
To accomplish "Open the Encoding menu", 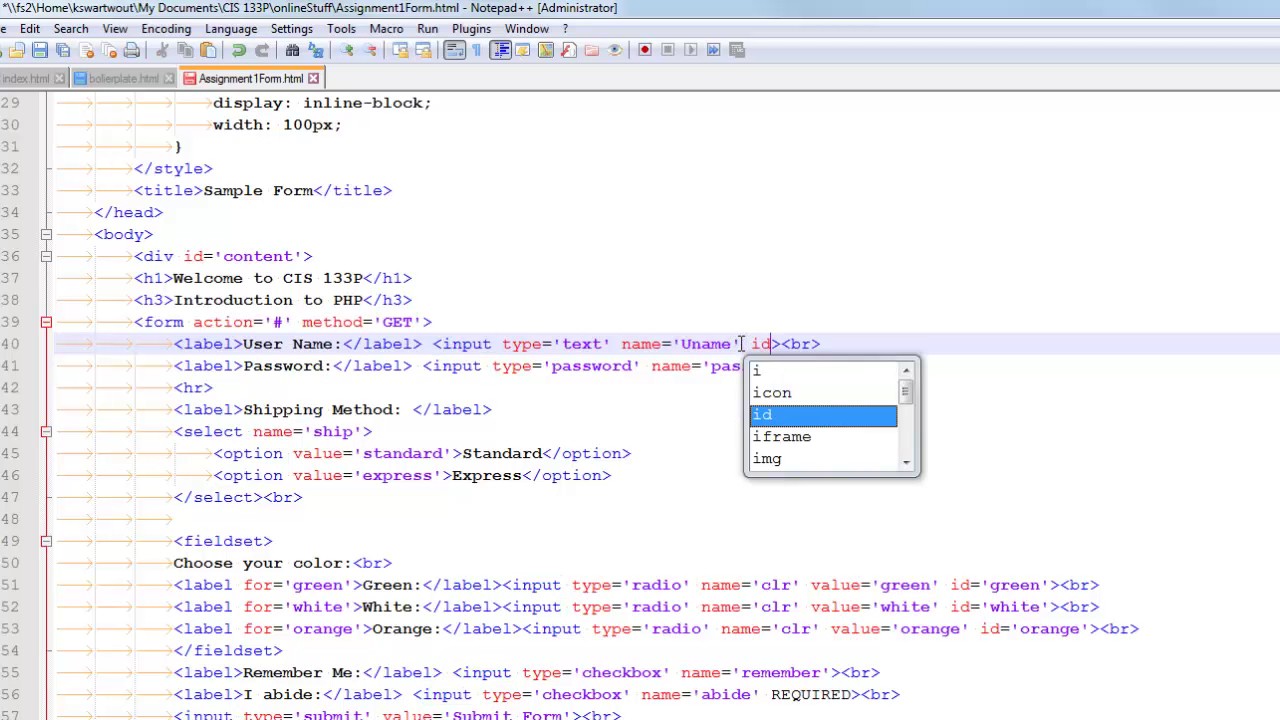I will click(x=166, y=29).
